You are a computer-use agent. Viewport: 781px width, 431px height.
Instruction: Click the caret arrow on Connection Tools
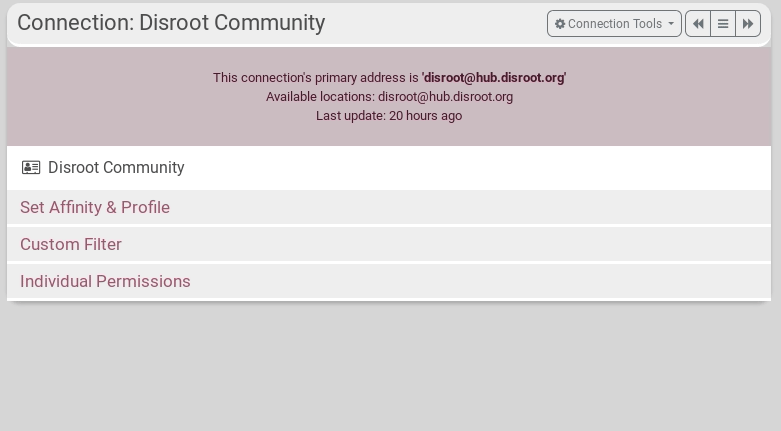click(x=671, y=24)
